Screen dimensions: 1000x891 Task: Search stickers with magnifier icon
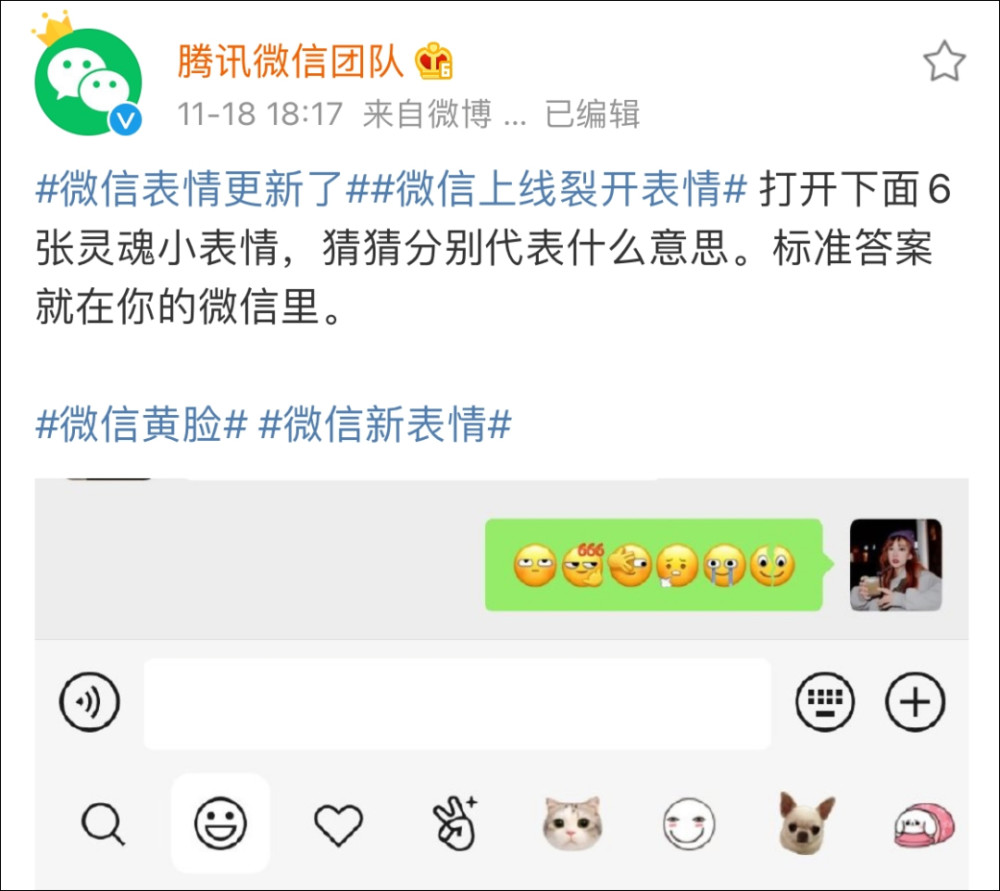pos(103,823)
